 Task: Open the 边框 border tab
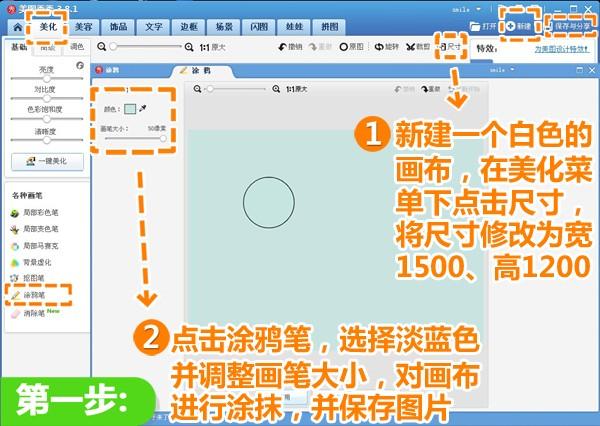(x=191, y=28)
